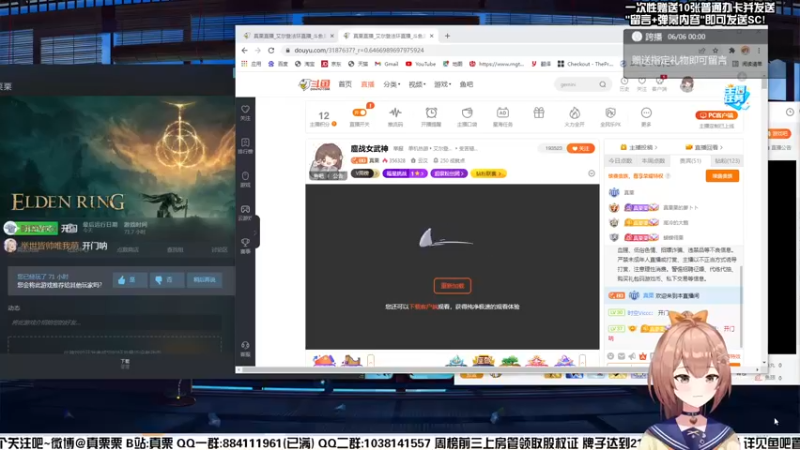Image resolution: width=800 pixels, height=450 pixels.
Task: Open the user avatar in Douyu header
Action: pos(687,84)
